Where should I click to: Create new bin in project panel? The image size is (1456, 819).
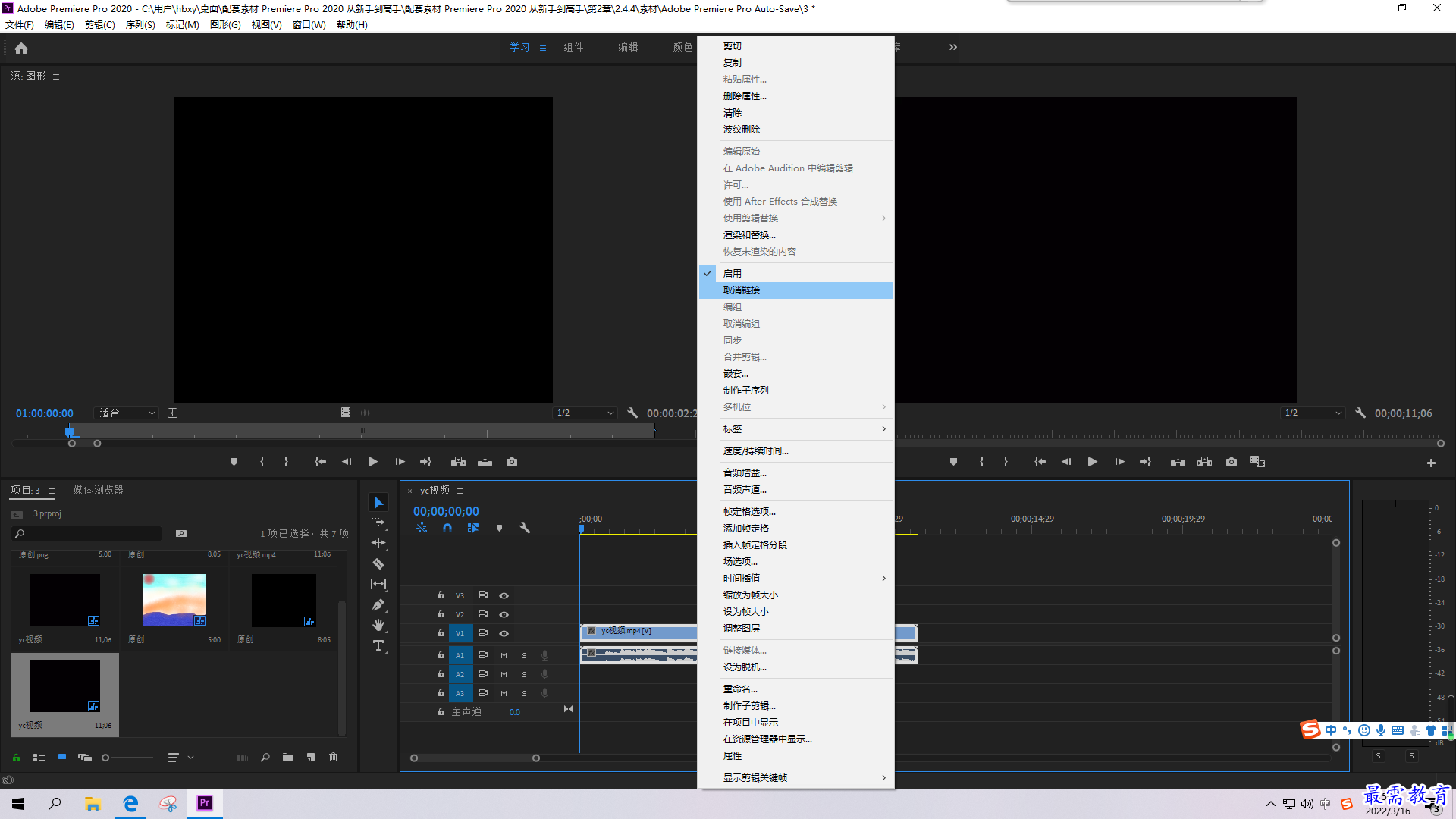tap(287, 757)
